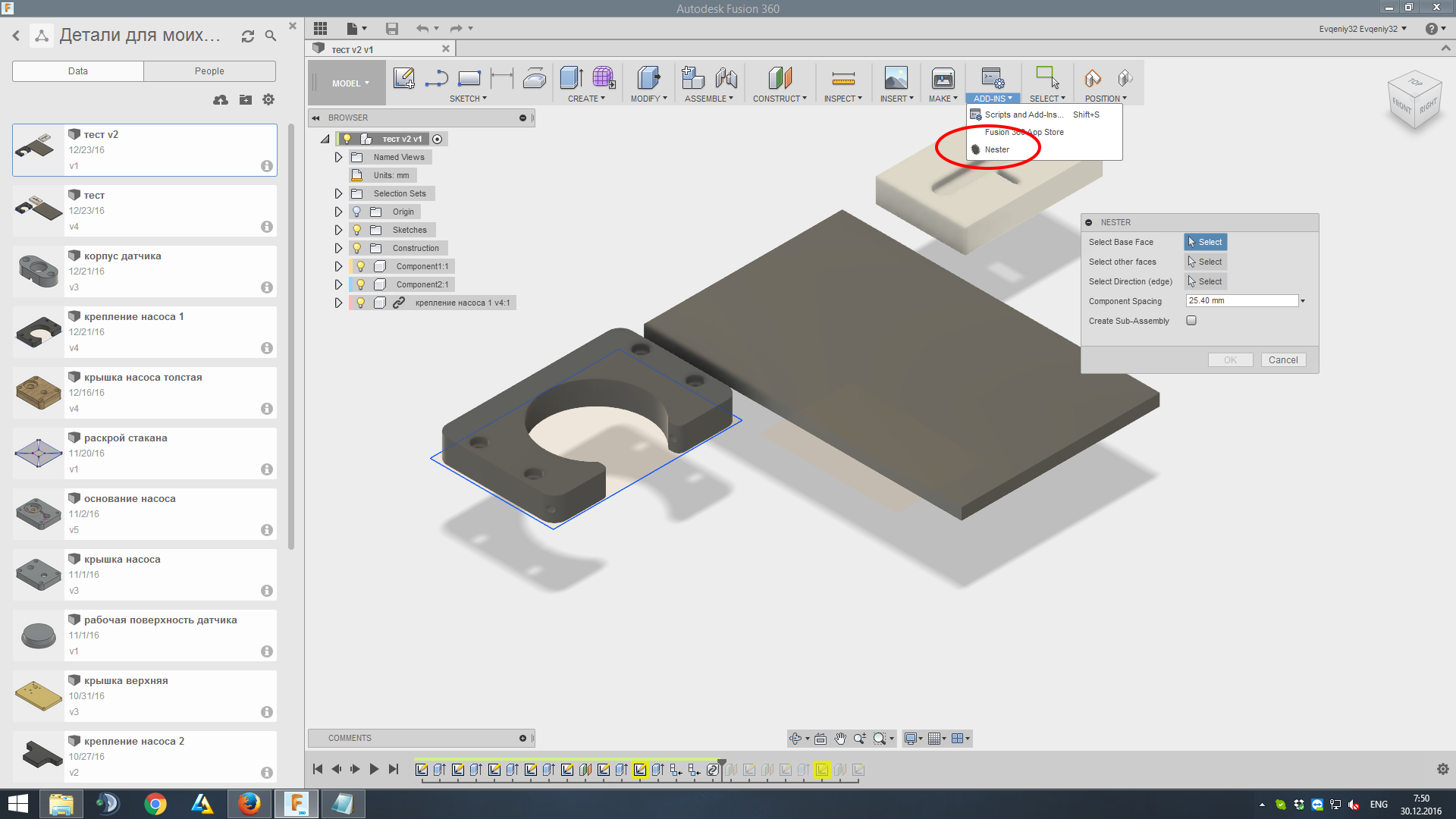Expand the Named Views tree node

[x=338, y=157]
